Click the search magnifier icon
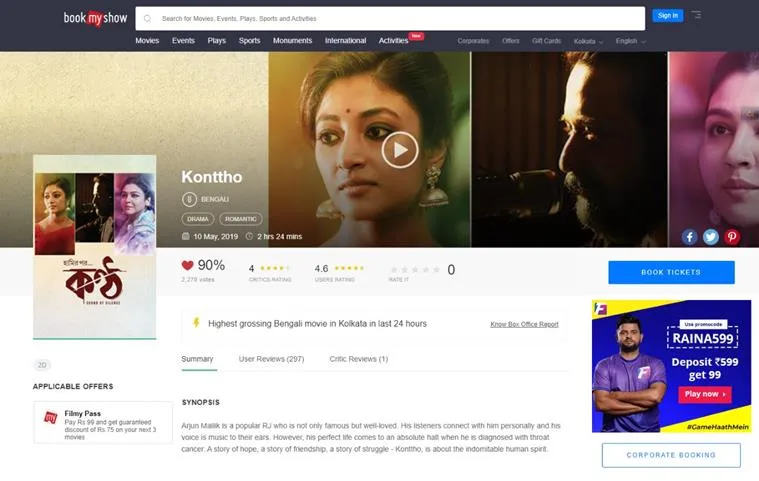Viewport: 759px width, 481px height. tap(148, 19)
